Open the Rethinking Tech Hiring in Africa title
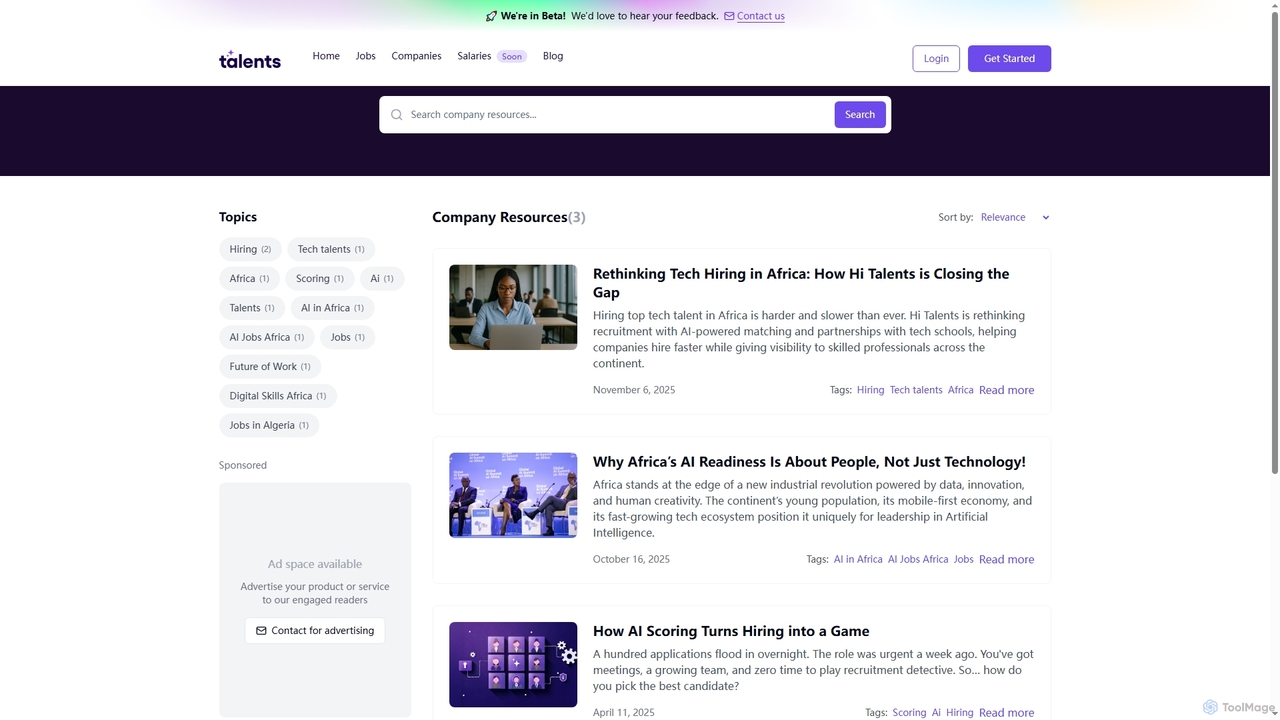 tap(801, 283)
